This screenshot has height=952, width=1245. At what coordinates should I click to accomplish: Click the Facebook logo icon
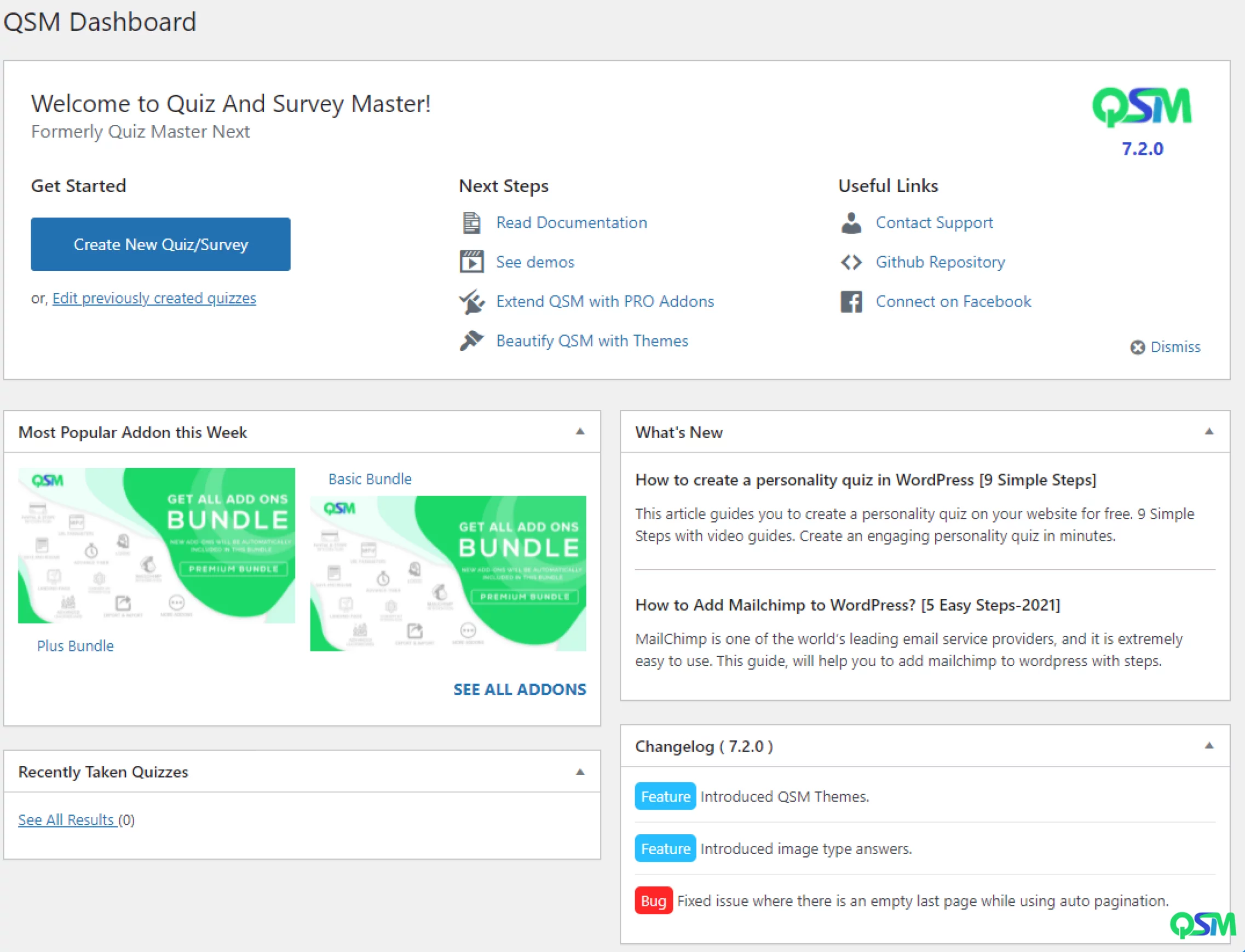coord(851,302)
